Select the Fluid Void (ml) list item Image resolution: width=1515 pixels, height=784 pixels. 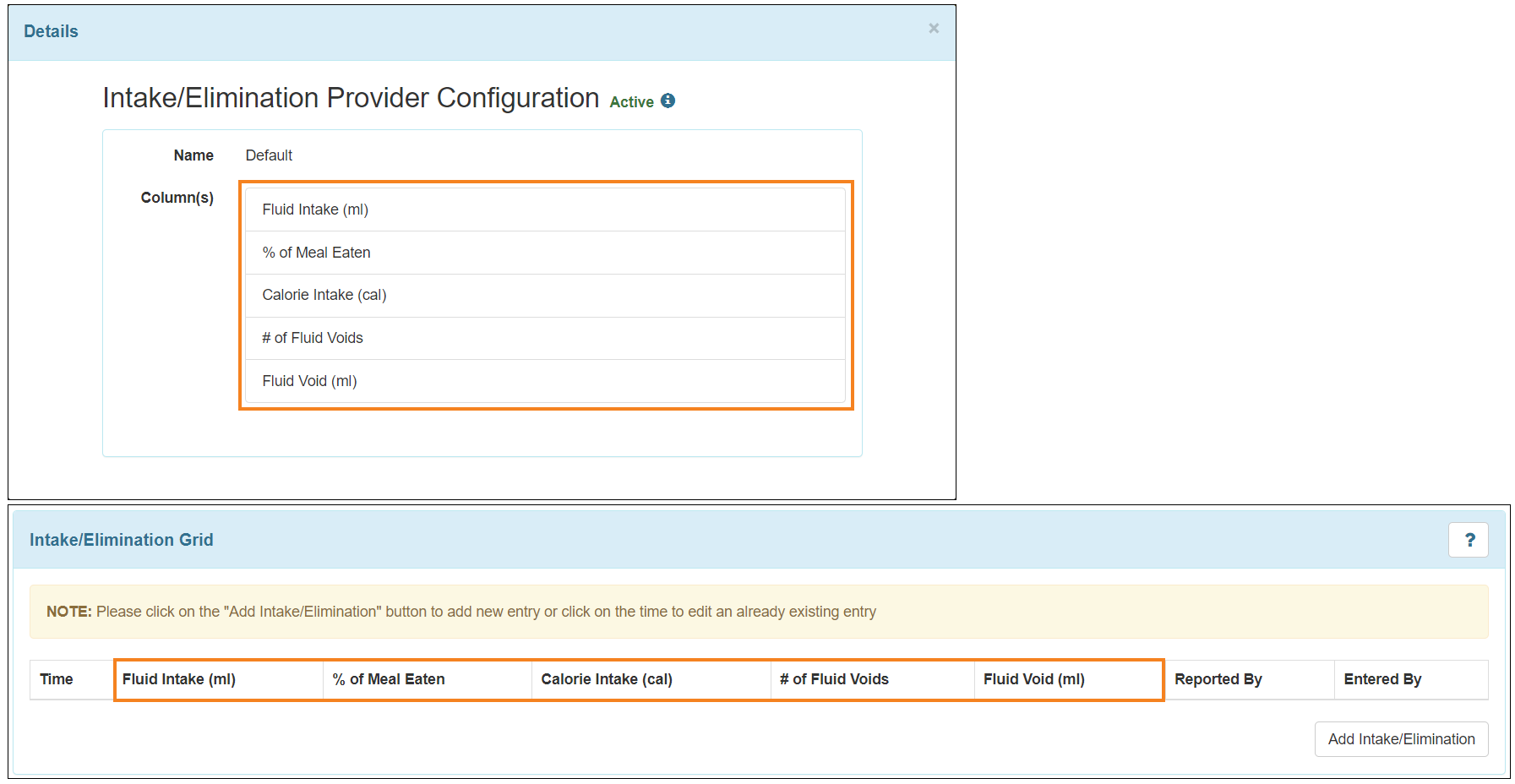point(545,381)
